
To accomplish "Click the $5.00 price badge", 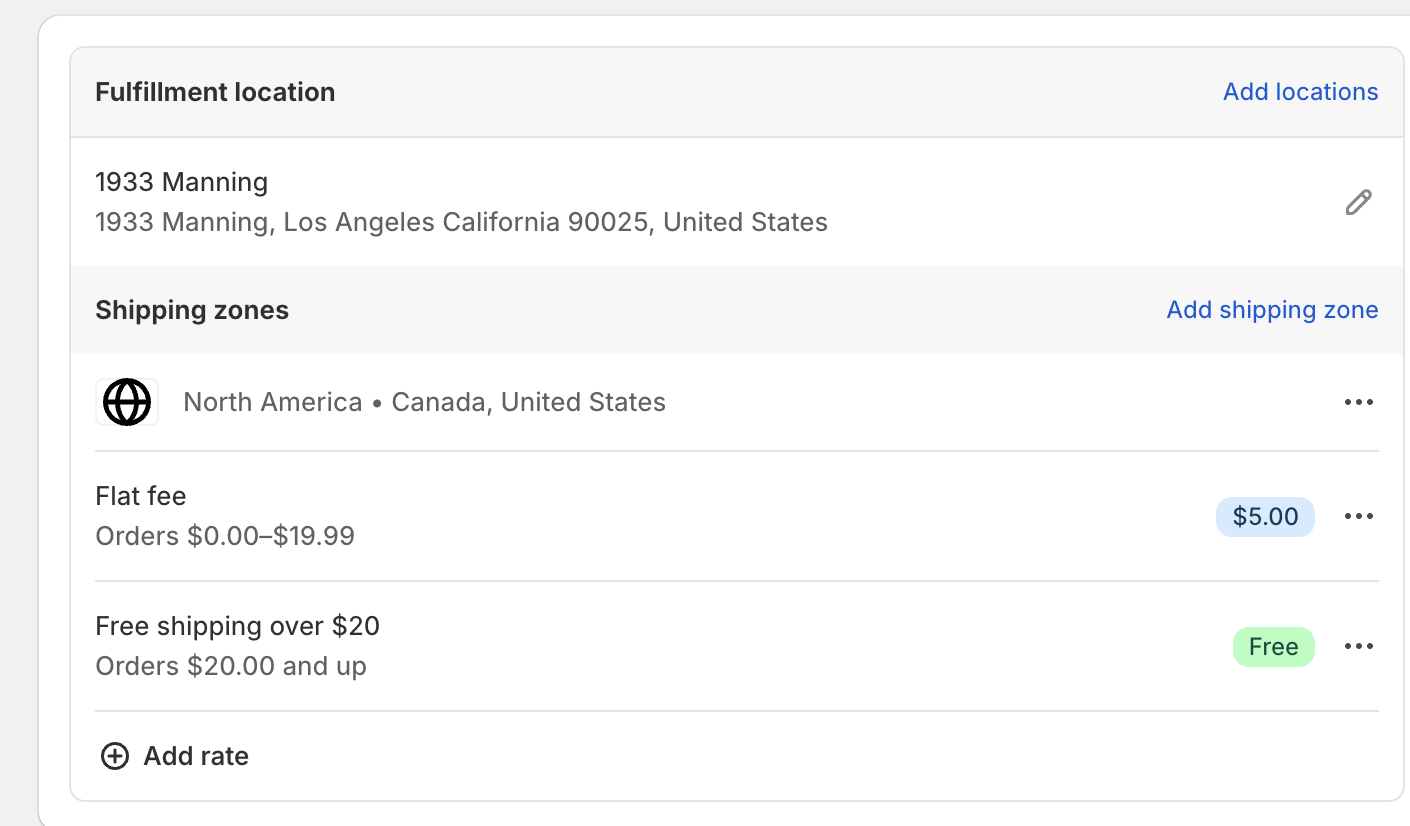I will [x=1265, y=517].
